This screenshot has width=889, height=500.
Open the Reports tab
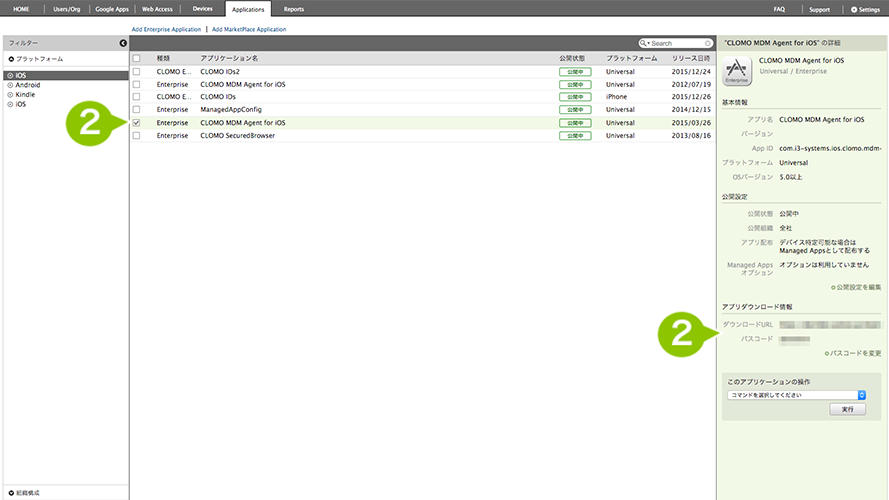pos(294,9)
